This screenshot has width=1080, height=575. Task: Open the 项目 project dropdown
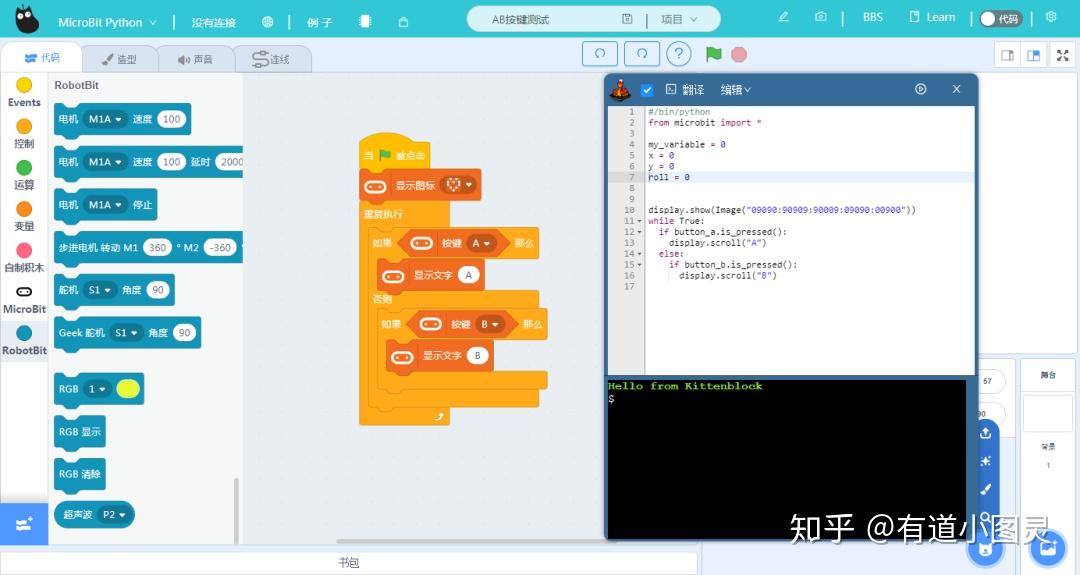(679, 19)
